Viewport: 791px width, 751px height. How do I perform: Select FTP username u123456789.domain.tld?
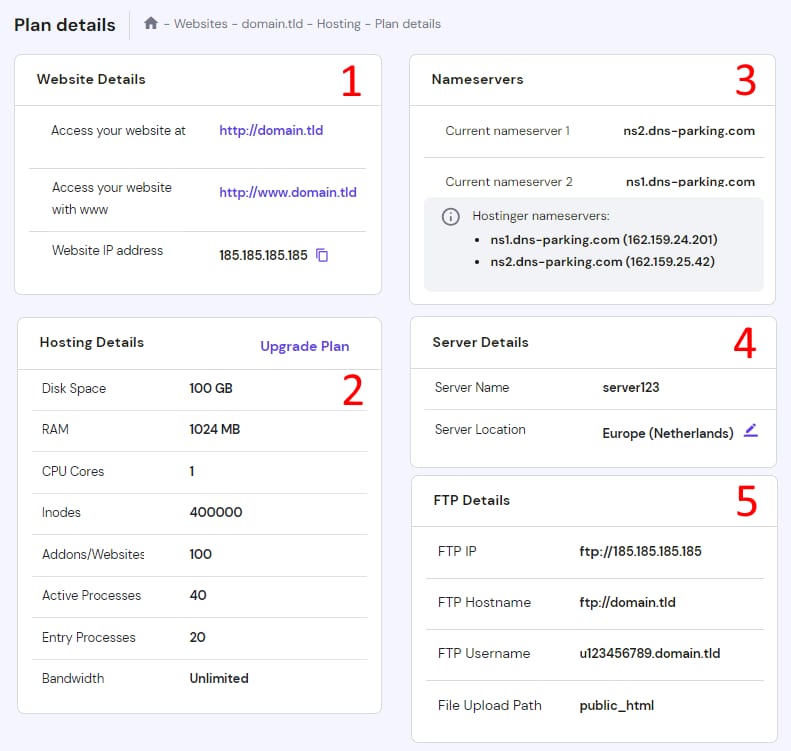coord(650,653)
